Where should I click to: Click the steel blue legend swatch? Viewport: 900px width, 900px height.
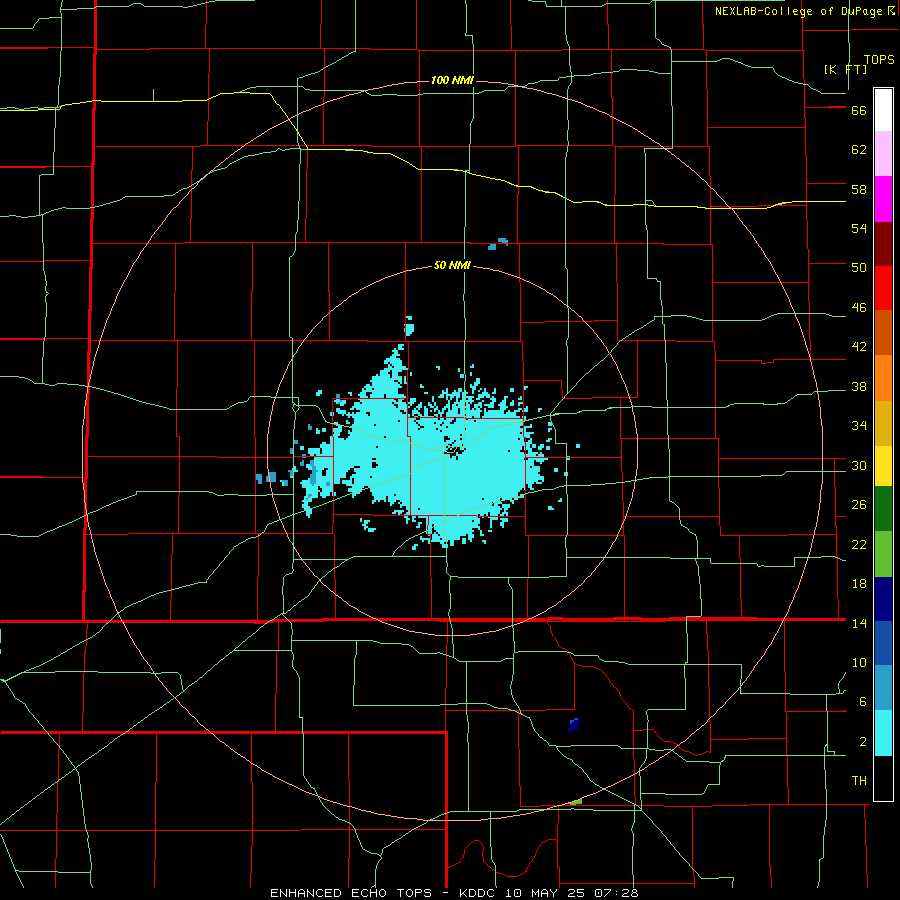(x=883, y=688)
